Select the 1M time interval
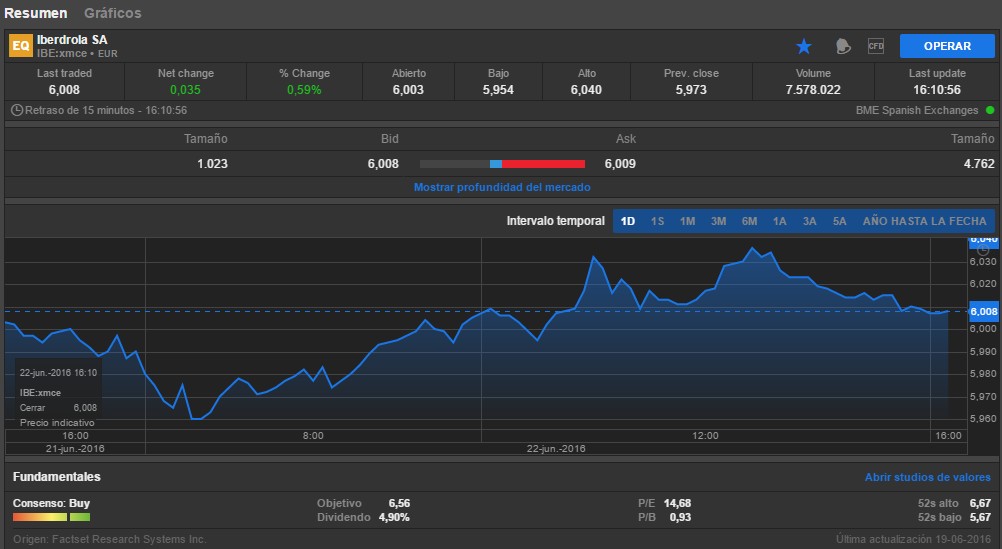The image size is (1002, 549). (x=688, y=221)
